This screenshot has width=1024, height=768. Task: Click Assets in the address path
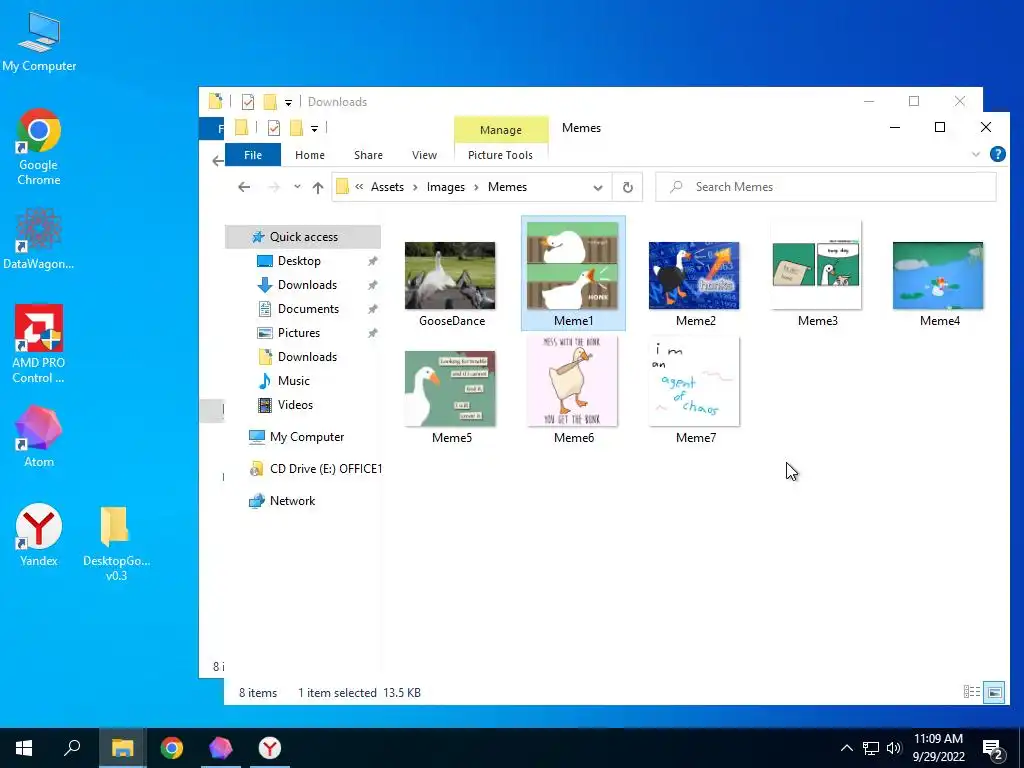click(387, 187)
